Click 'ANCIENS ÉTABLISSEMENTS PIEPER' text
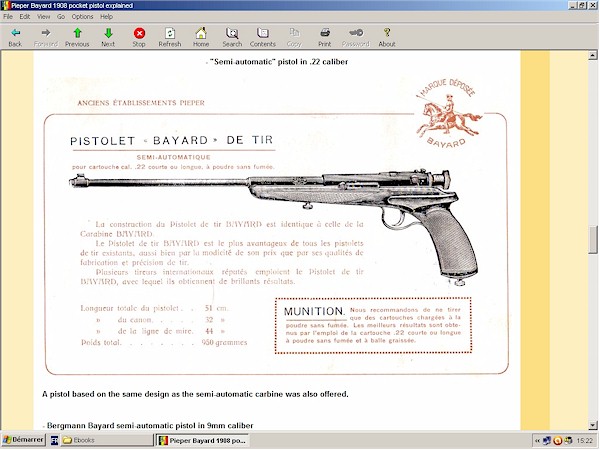This screenshot has height=450, width=600. coord(141,103)
